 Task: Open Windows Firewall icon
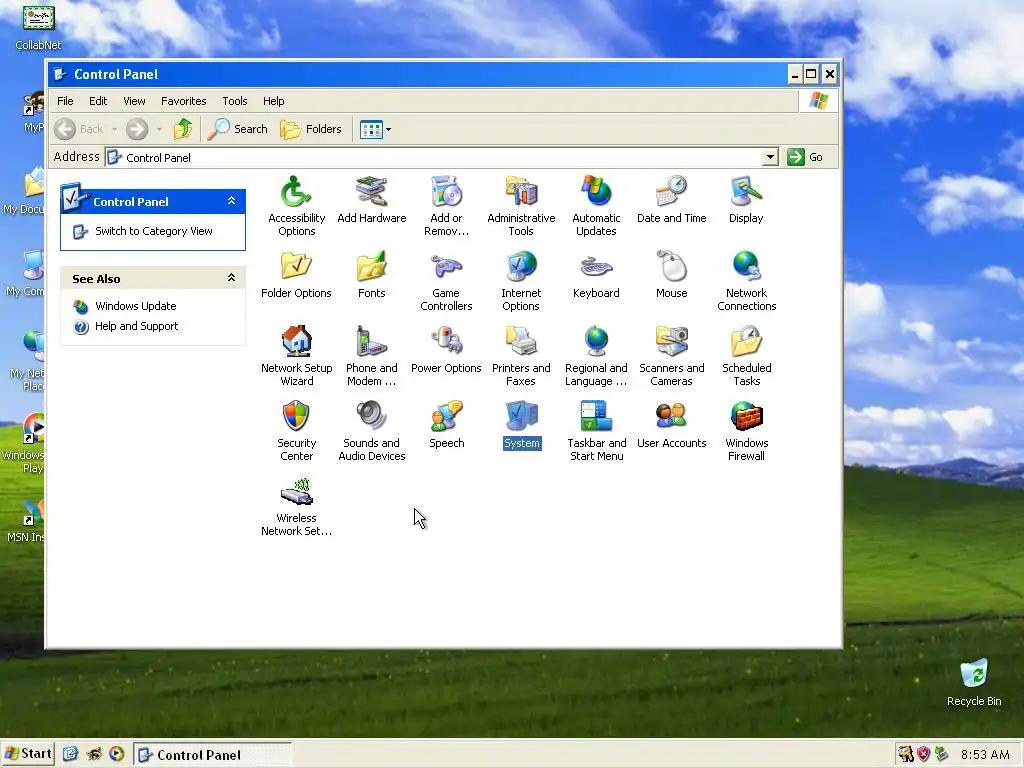(x=746, y=430)
